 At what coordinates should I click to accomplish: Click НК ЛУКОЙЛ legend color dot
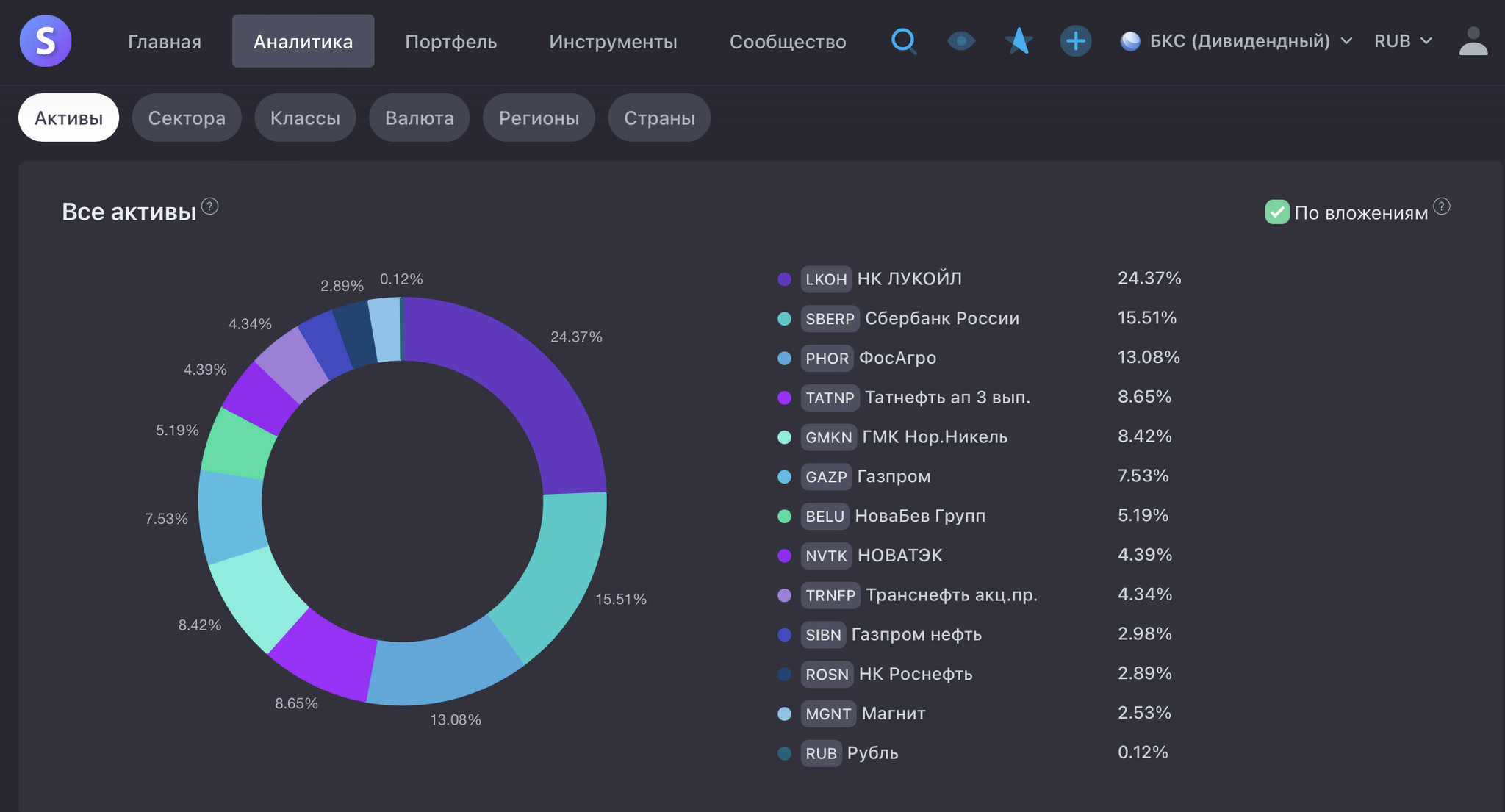(x=784, y=279)
